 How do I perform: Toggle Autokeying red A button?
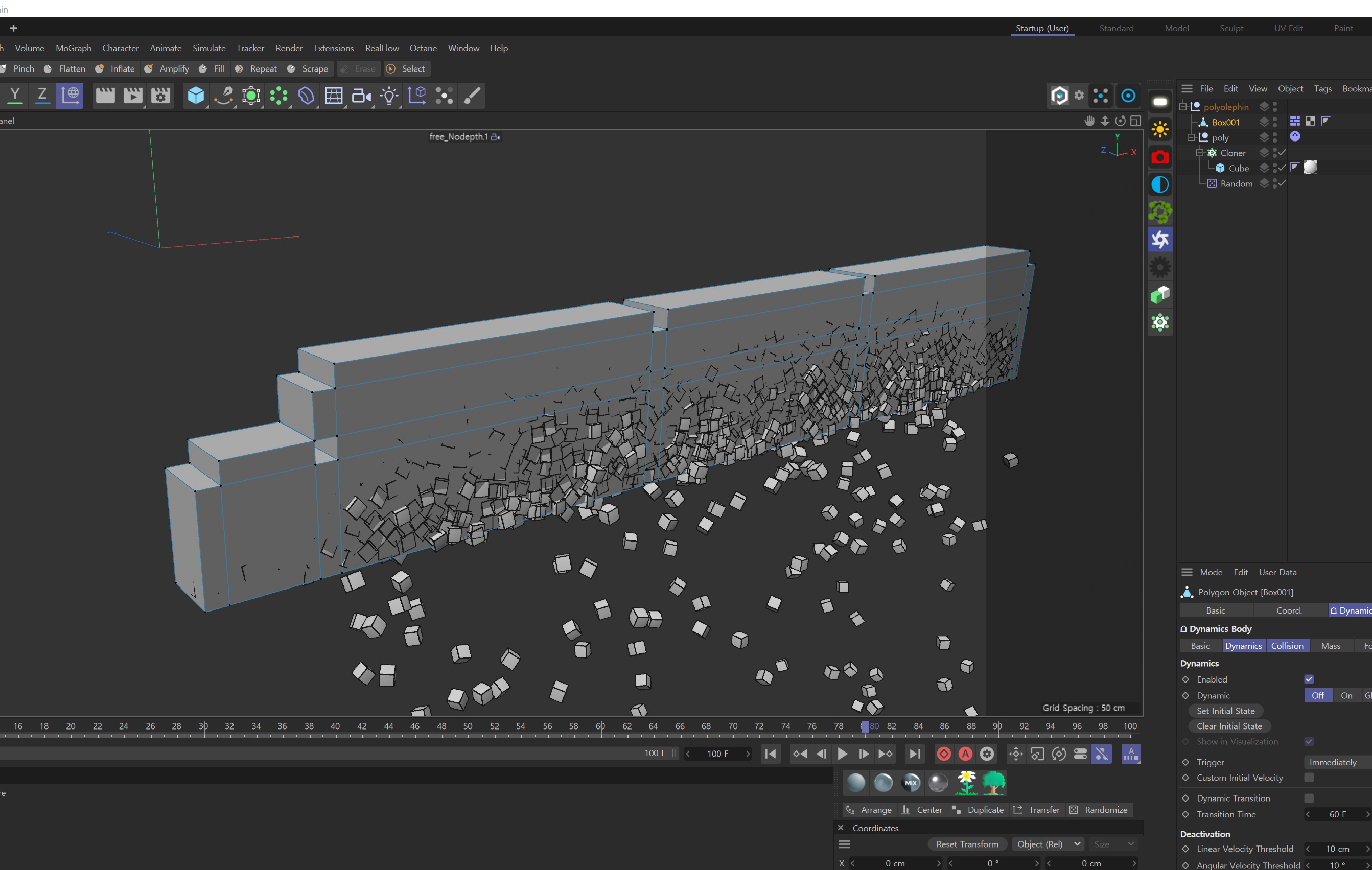(x=965, y=754)
